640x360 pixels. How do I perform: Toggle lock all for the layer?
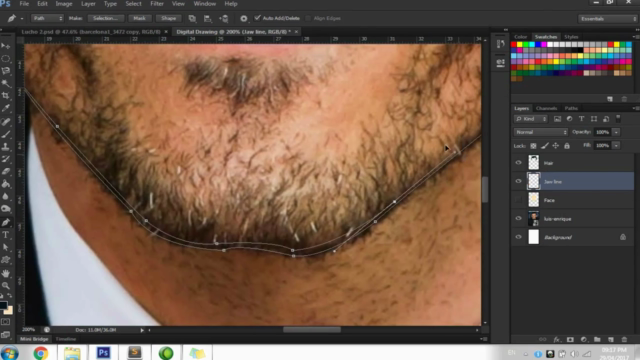(567, 146)
